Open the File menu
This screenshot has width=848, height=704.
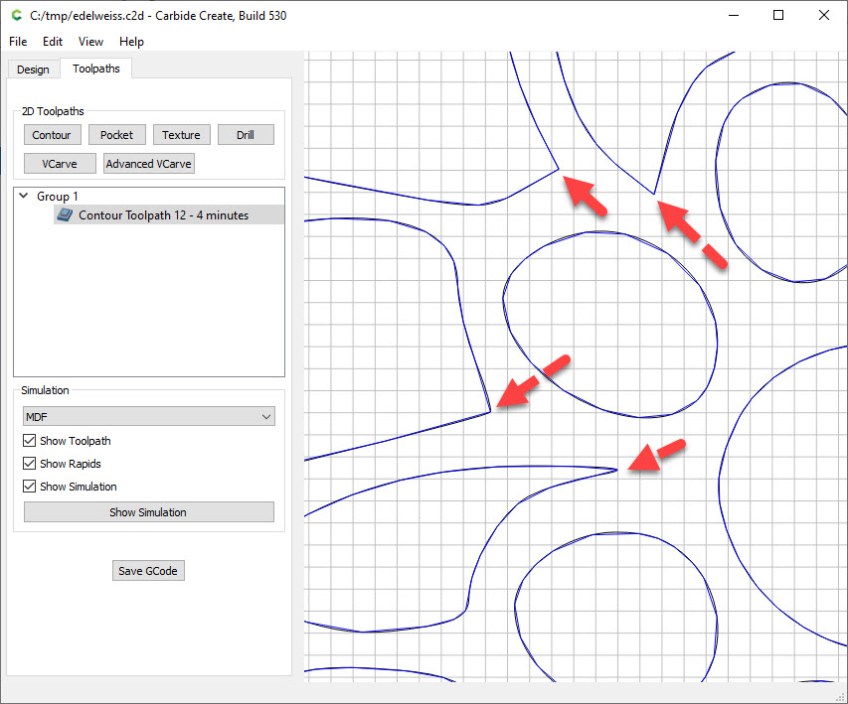click(x=18, y=42)
